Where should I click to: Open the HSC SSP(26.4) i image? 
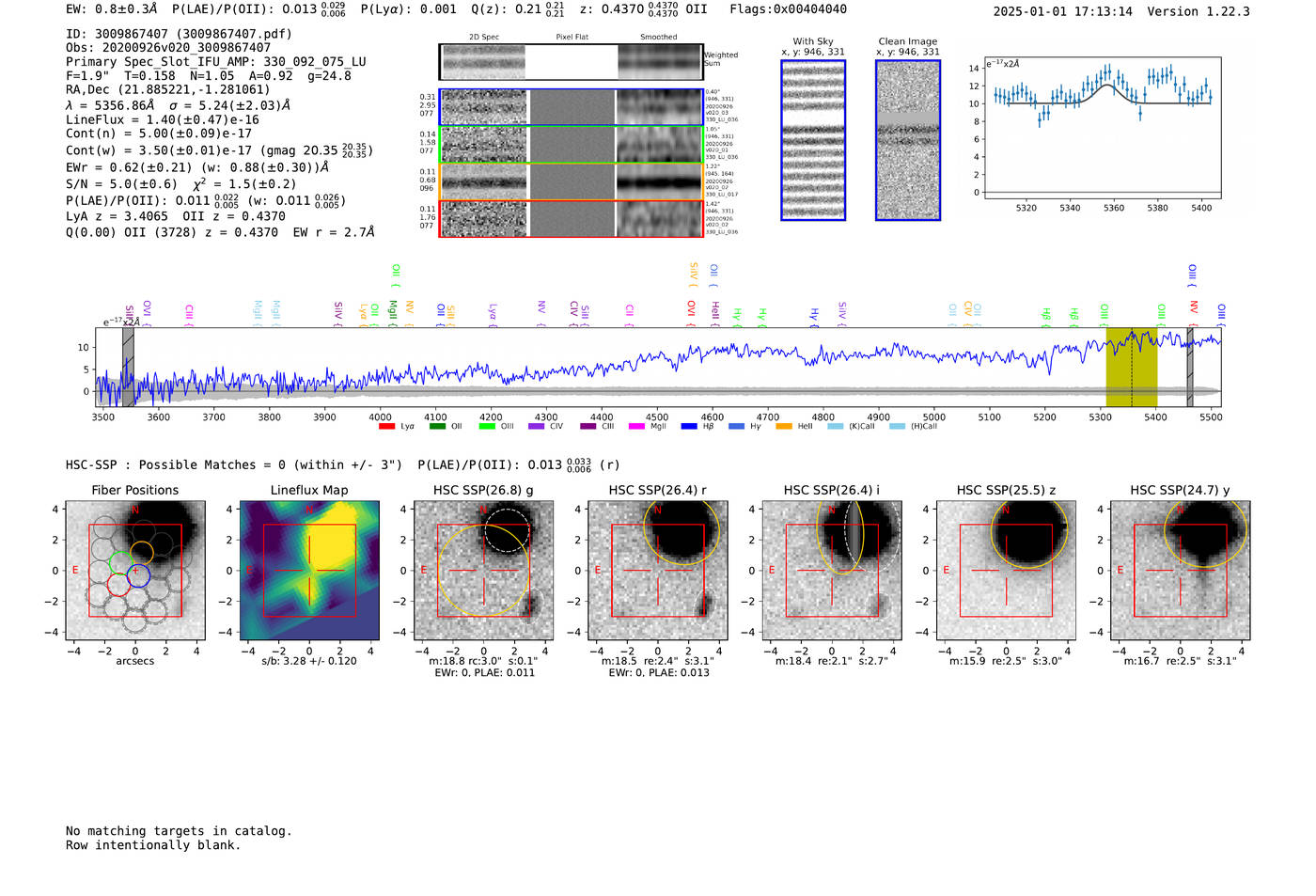pyautogui.click(x=832, y=571)
